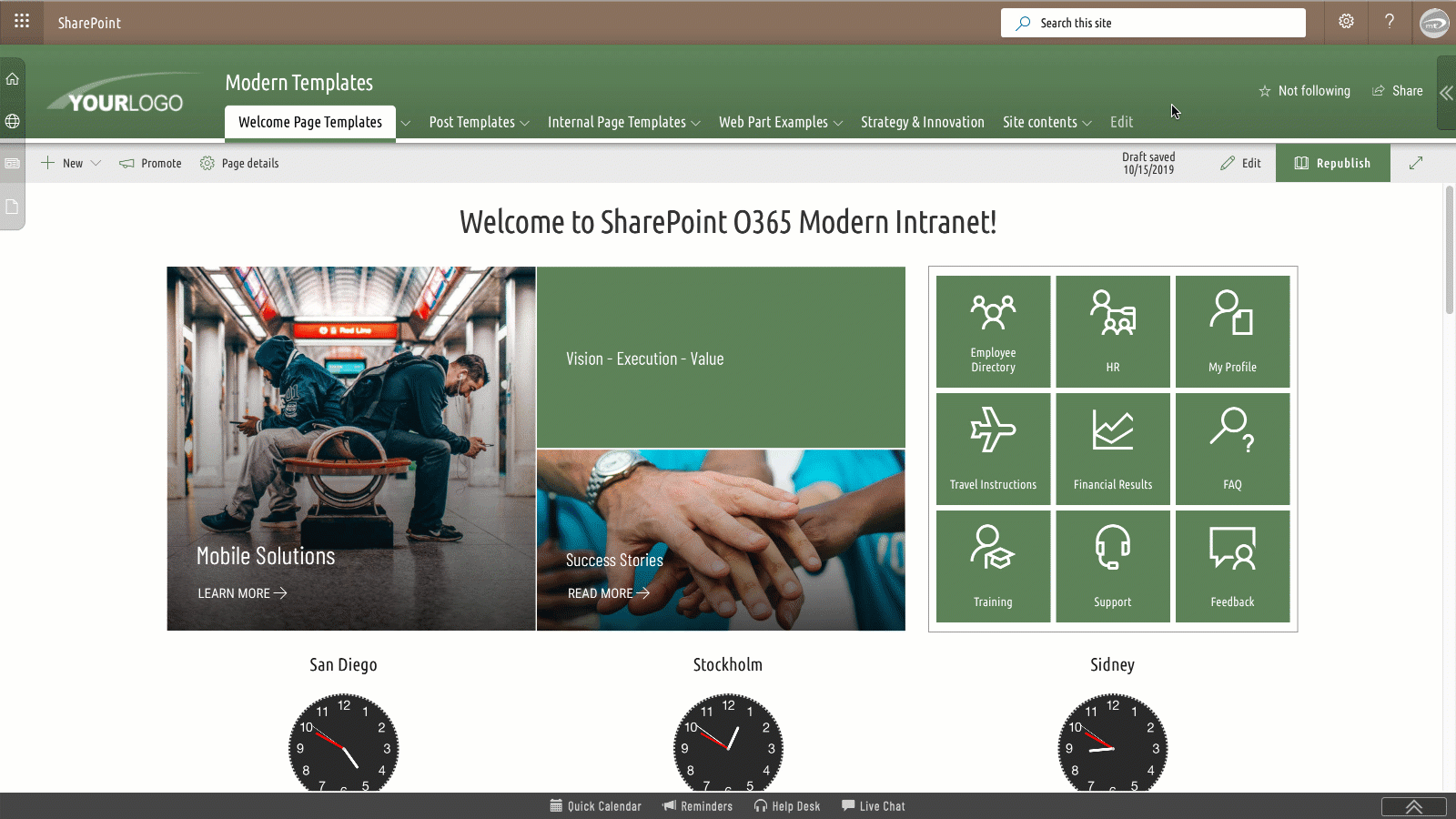Click the Republish button
The image size is (1456, 819).
(1332, 163)
